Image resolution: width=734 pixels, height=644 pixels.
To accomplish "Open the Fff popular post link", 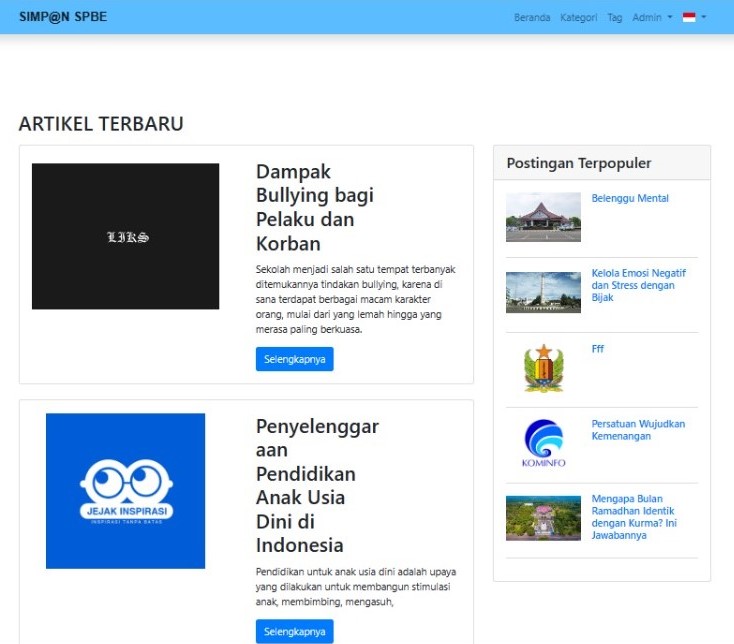I will pyautogui.click(x=598, y=349).
